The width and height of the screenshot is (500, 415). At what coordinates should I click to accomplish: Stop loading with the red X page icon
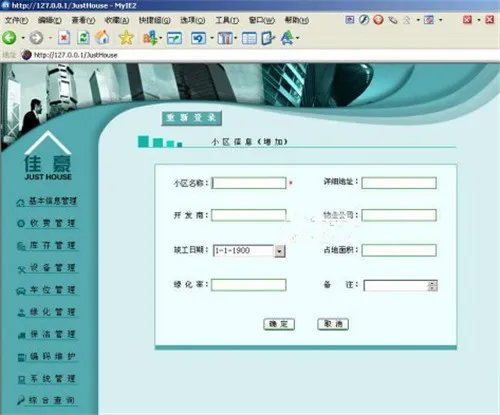(x=64, y=38)
